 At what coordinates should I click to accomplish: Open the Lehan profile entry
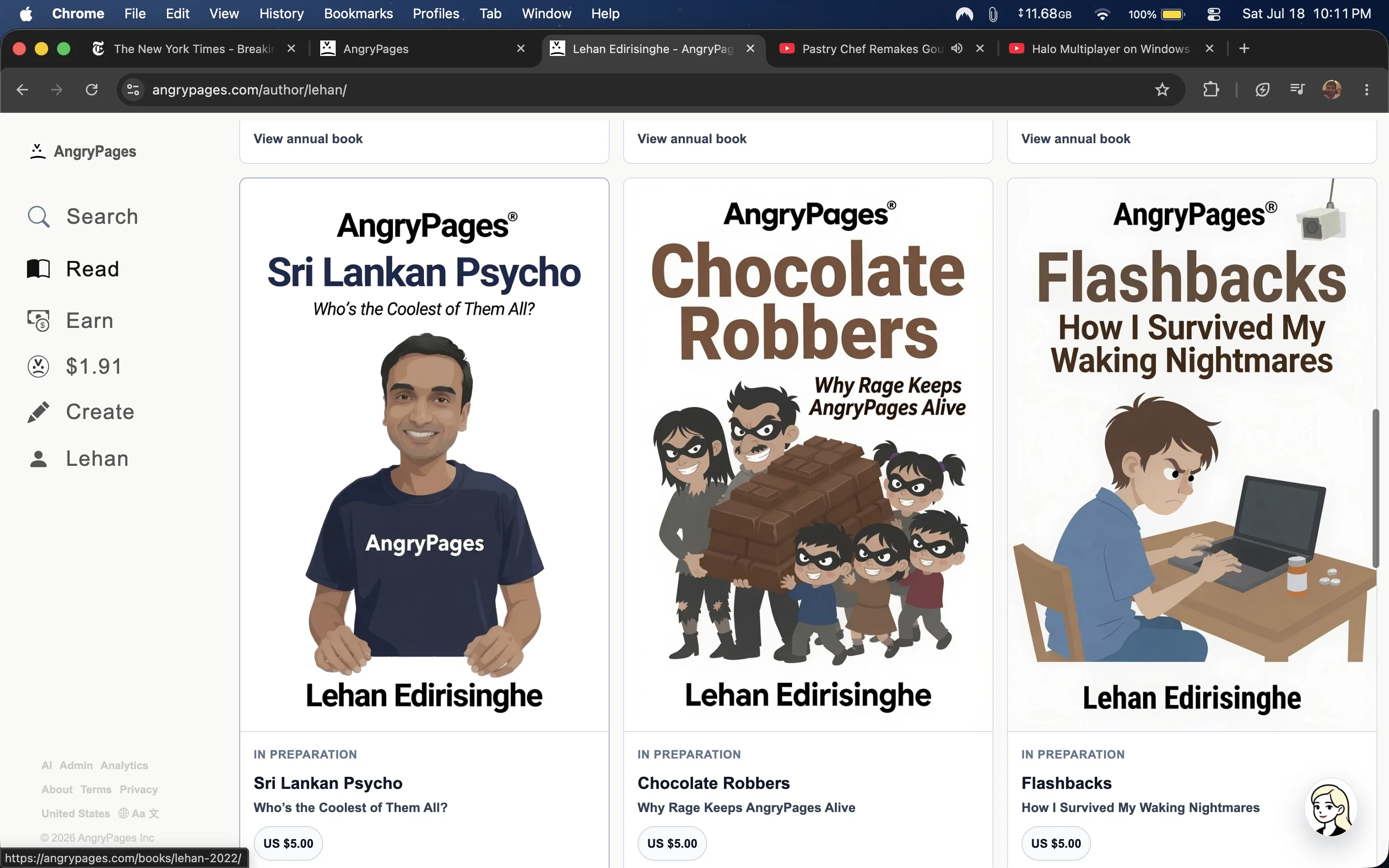[x=78, y=459]
